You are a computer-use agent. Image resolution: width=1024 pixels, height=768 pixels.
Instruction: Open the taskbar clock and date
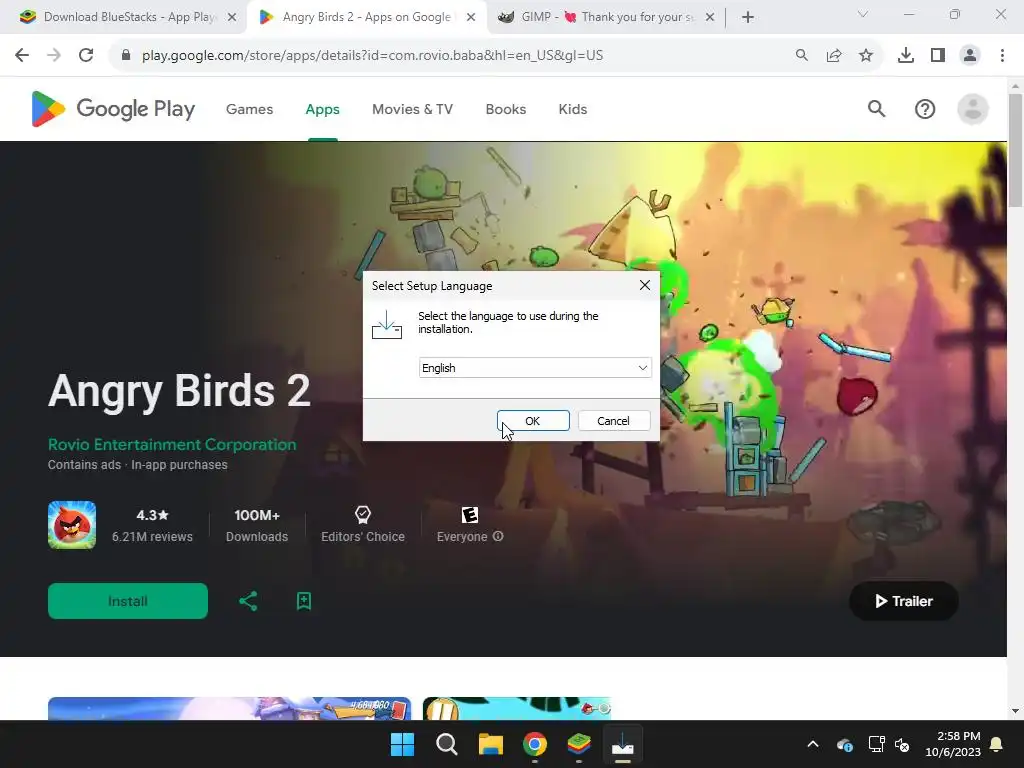[953, 744]
